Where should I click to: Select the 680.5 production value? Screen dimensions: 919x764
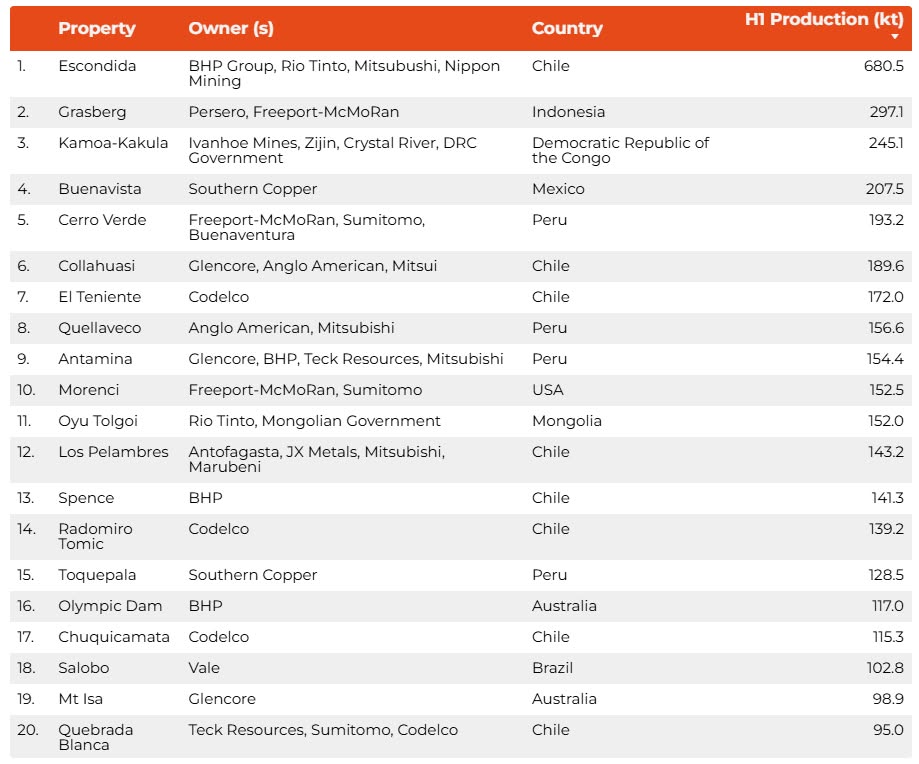884,66
